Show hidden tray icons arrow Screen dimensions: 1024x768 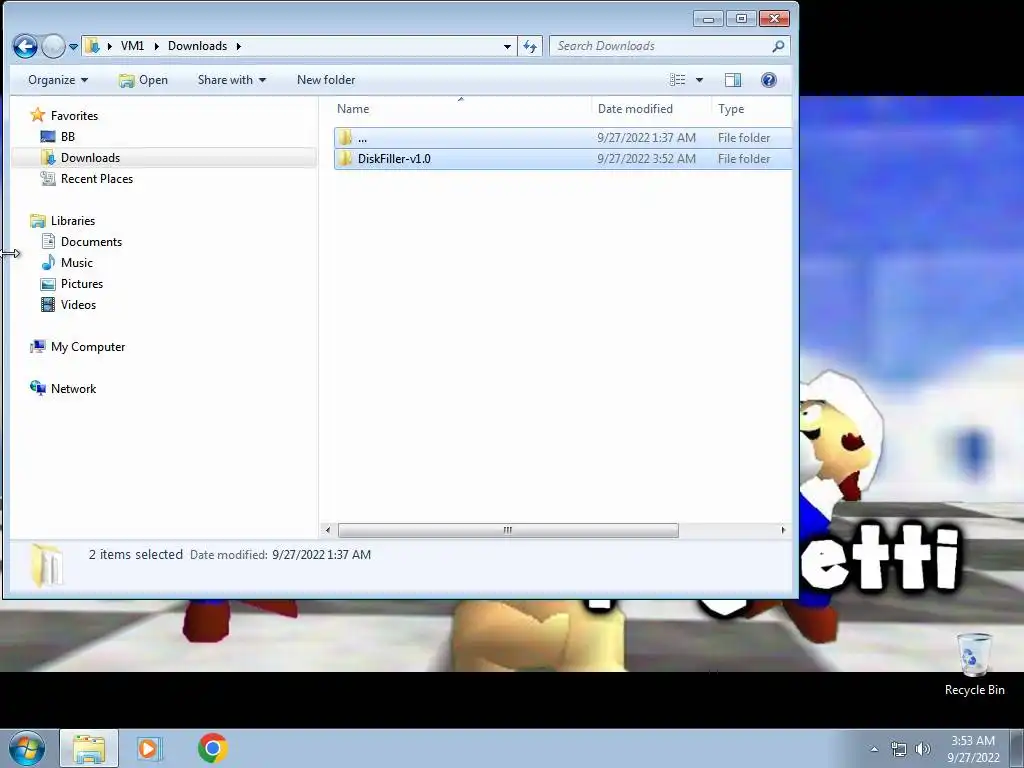click(x=874, y=749)
